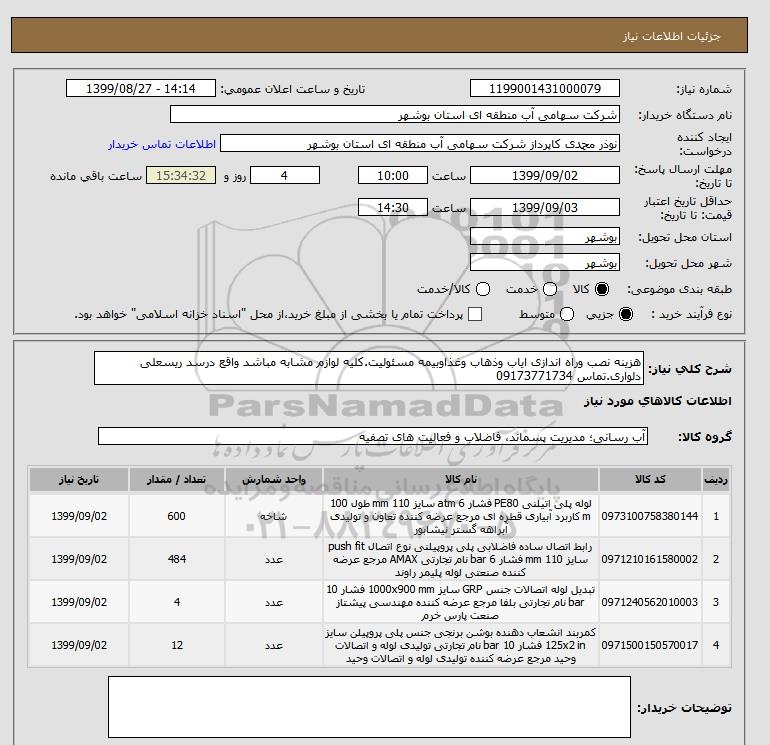The height and width of the screenshot is (745, 770).
Task: Click the تعداد / مقدار column header
Action: [x=177, y=479]
